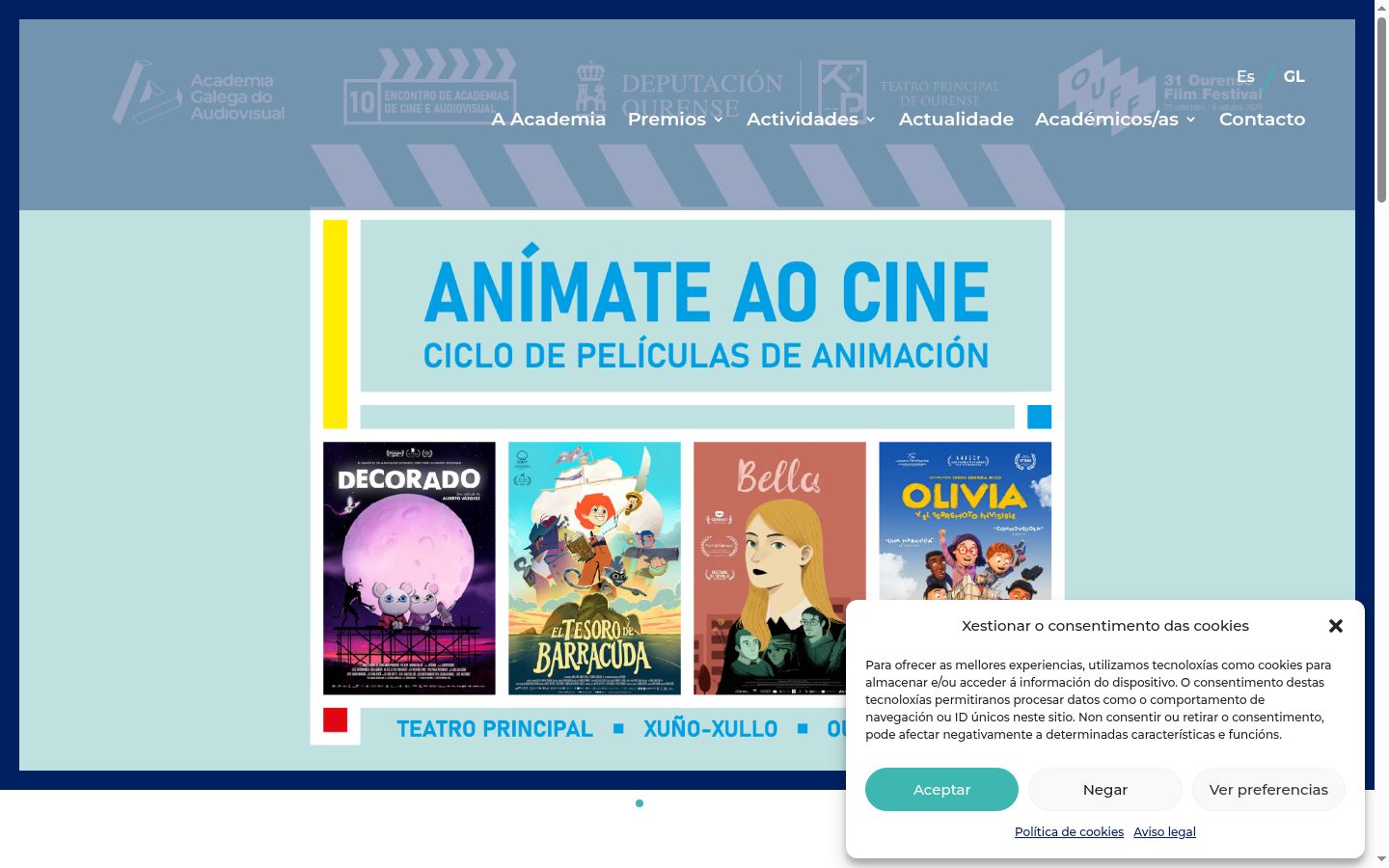Accept cookies with the Aceptar button
The height and width of the screenshot is (868, 1389).
(941, 789)
